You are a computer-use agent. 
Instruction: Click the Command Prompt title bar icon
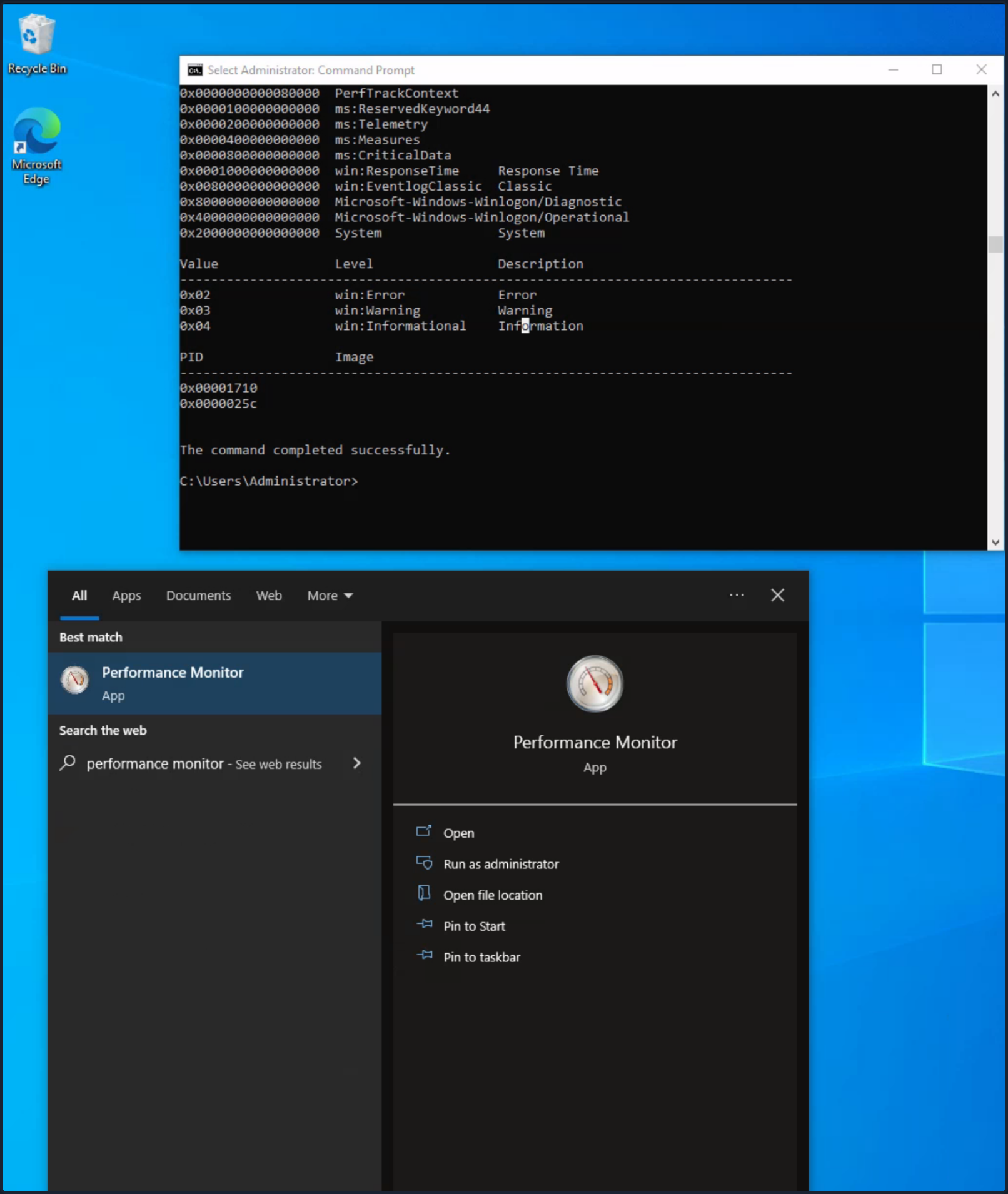point(194,70)
